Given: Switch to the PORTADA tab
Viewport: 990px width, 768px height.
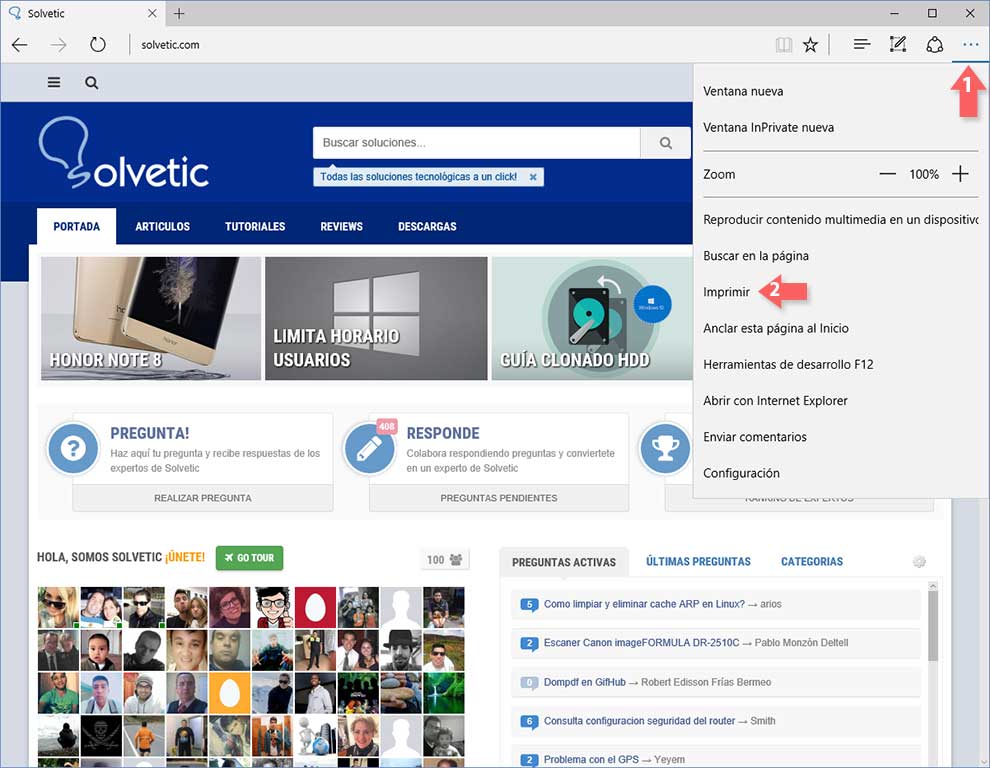Looking at the screenshot, I should pyautogui.click(x=76, y=226).
